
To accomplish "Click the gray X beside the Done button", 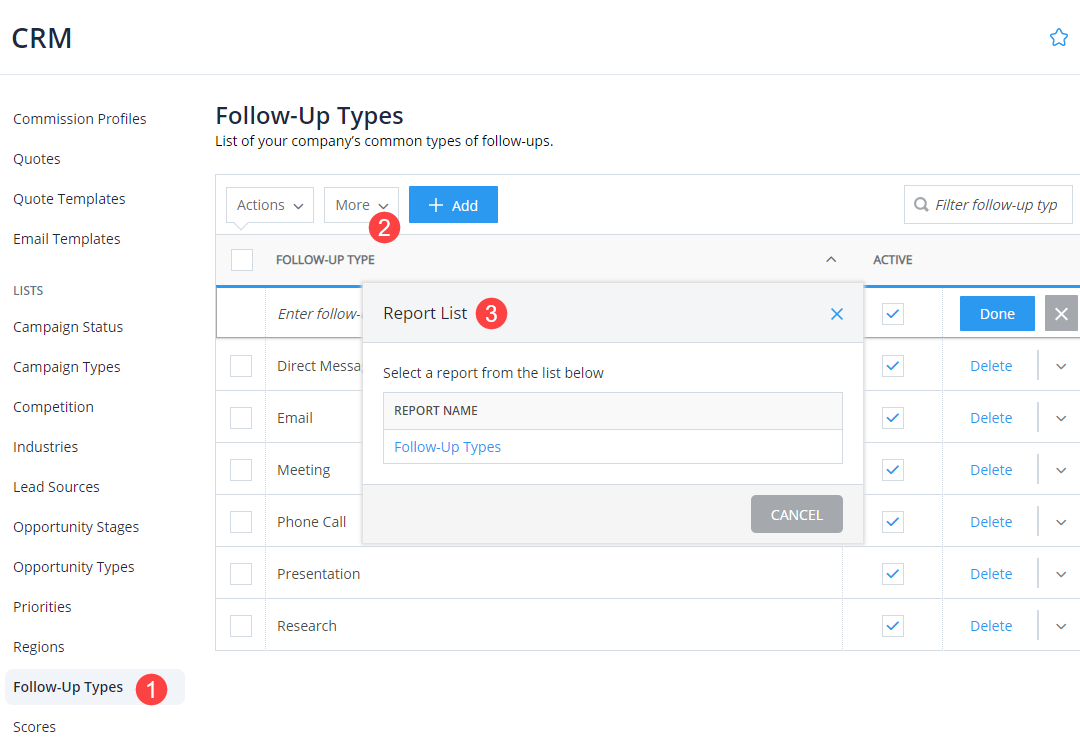I will (x=1061, y=313).
